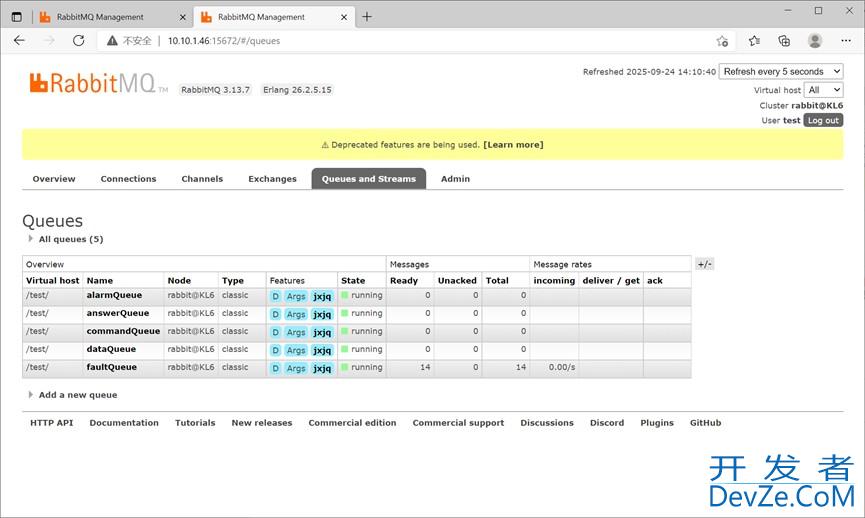Click the tab actions icon in title bar
Screen dimensions: 865x518
coord(17,17)
